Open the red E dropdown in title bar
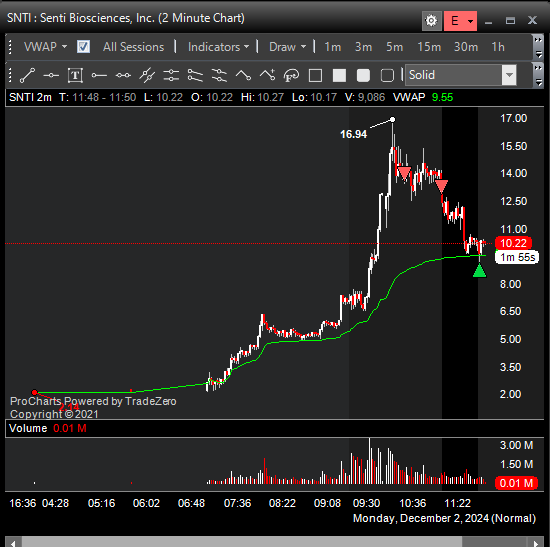This screenshot has width=550, height=547. pyautogui.click(x=460, y=21)
